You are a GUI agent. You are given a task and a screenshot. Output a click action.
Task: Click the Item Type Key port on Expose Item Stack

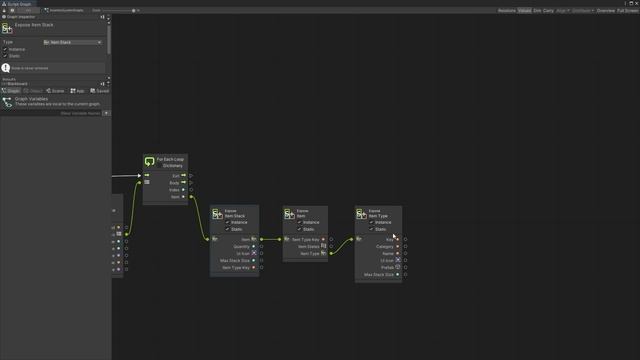tap(262, 268)
